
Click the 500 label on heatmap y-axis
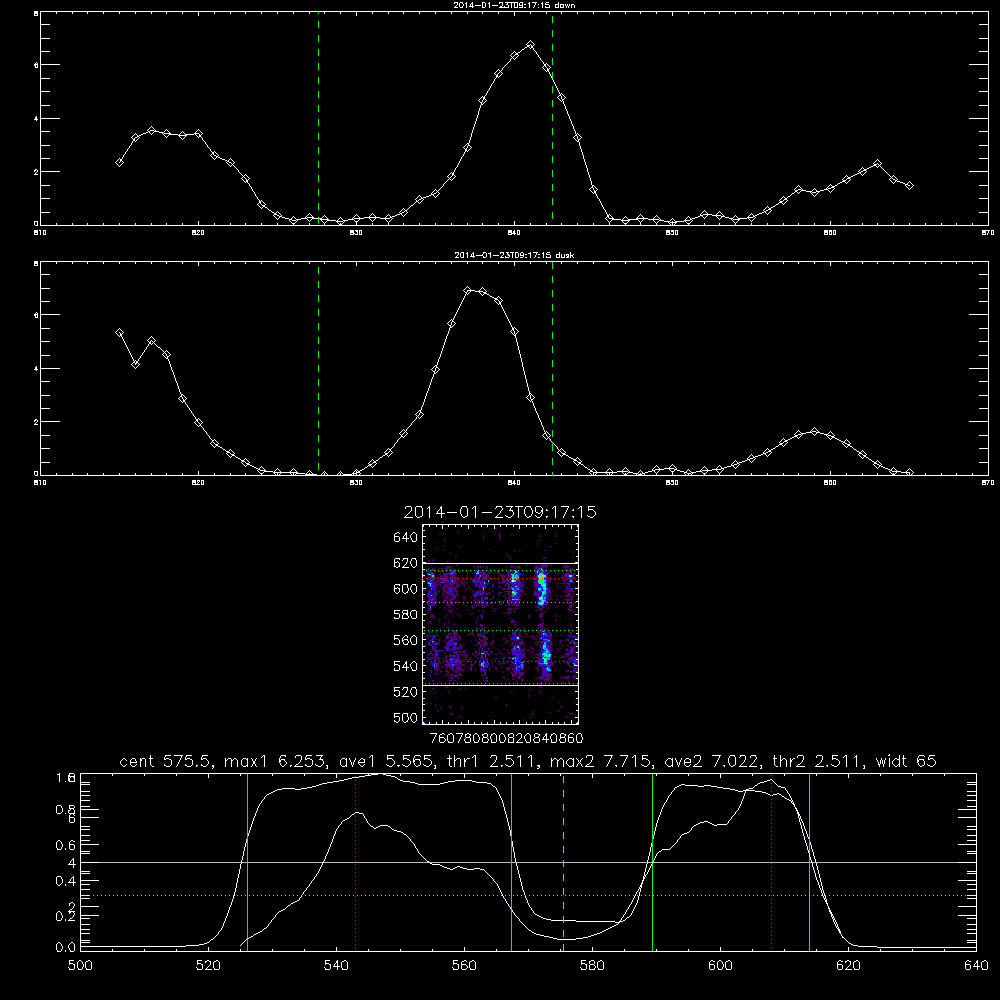click(406, 717)
